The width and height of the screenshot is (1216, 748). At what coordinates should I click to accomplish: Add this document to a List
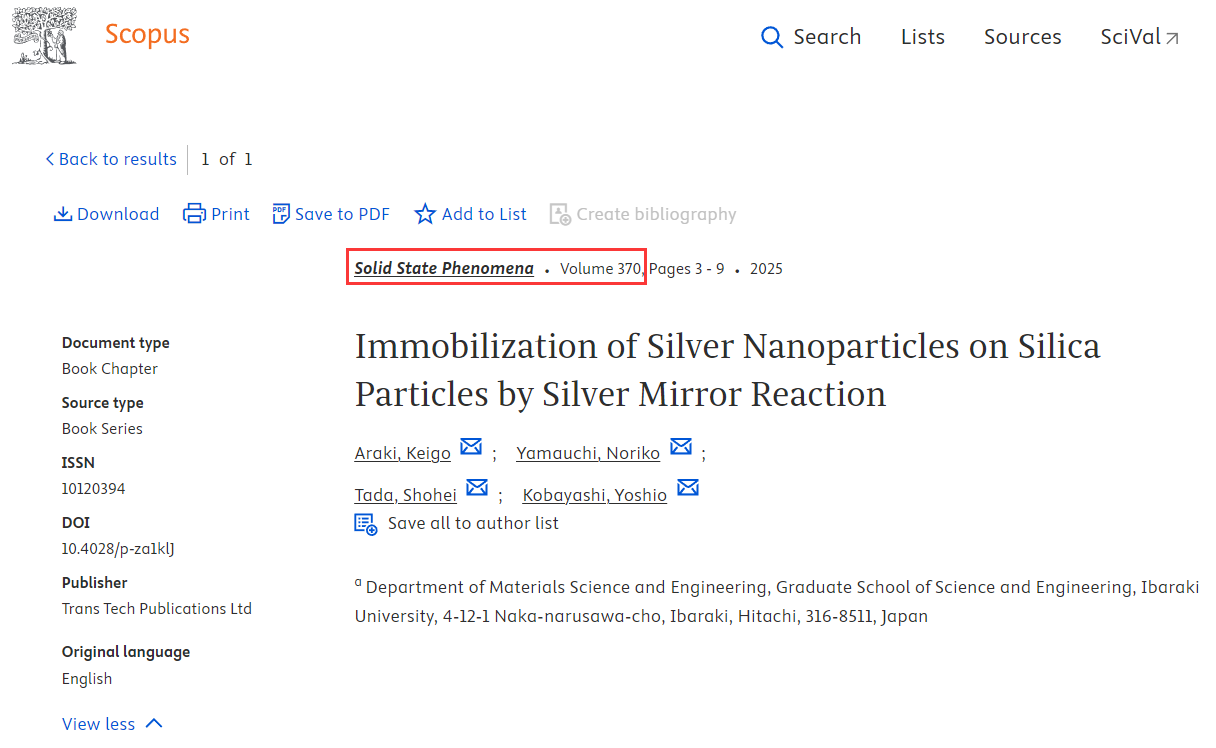(470, 214)
